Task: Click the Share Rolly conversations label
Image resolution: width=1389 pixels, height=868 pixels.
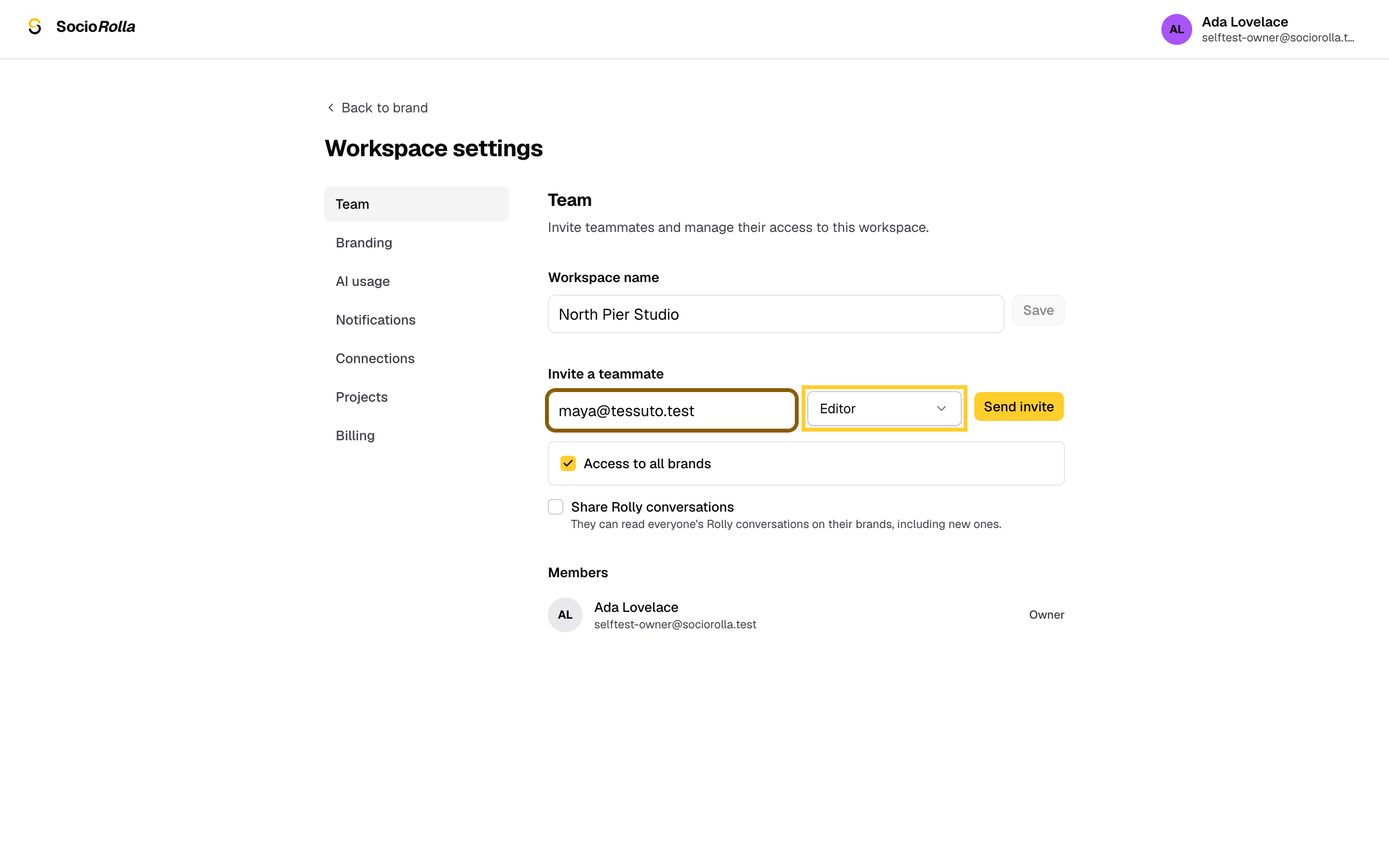Action: tap(652, 507)
